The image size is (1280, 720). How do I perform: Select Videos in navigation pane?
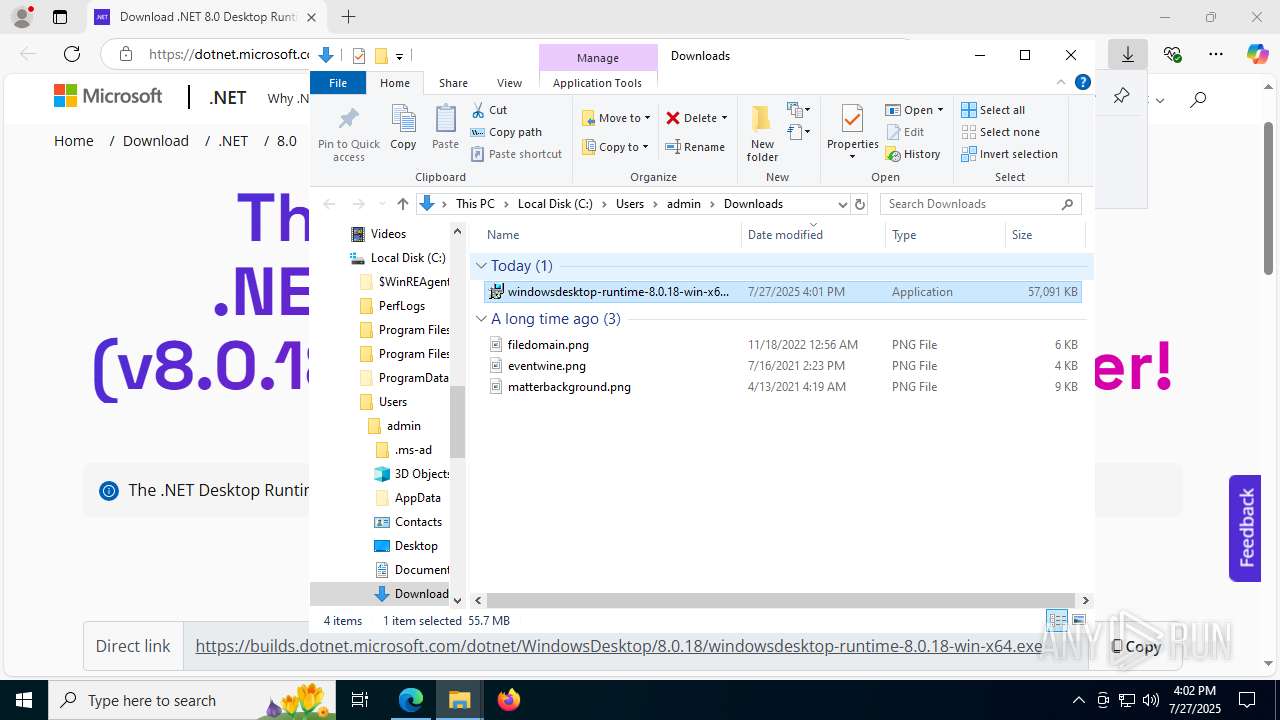(388, 234)
